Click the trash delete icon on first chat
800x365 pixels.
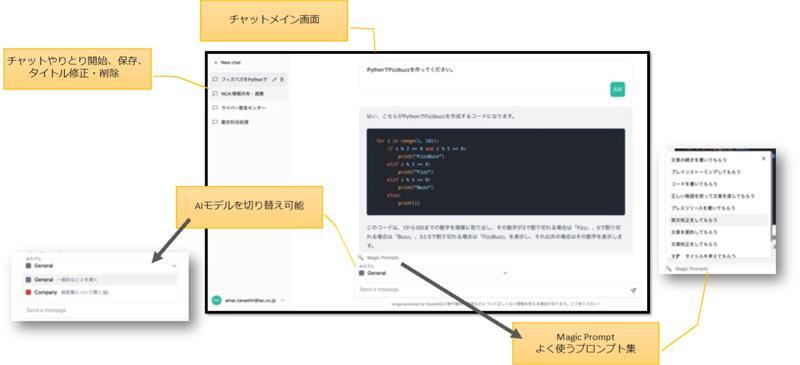282,79
